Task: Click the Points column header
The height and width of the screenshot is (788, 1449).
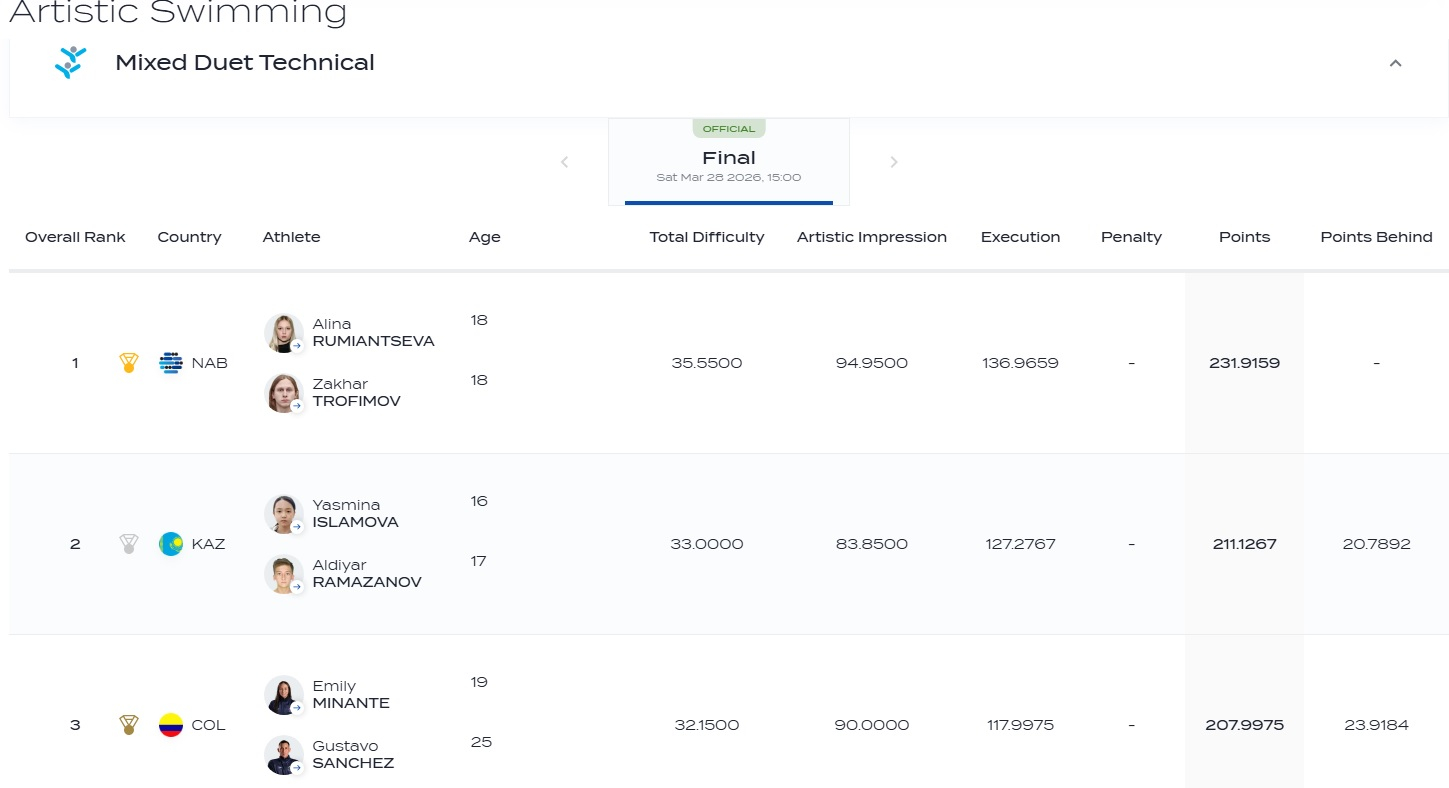Action: pos(1244,237)
